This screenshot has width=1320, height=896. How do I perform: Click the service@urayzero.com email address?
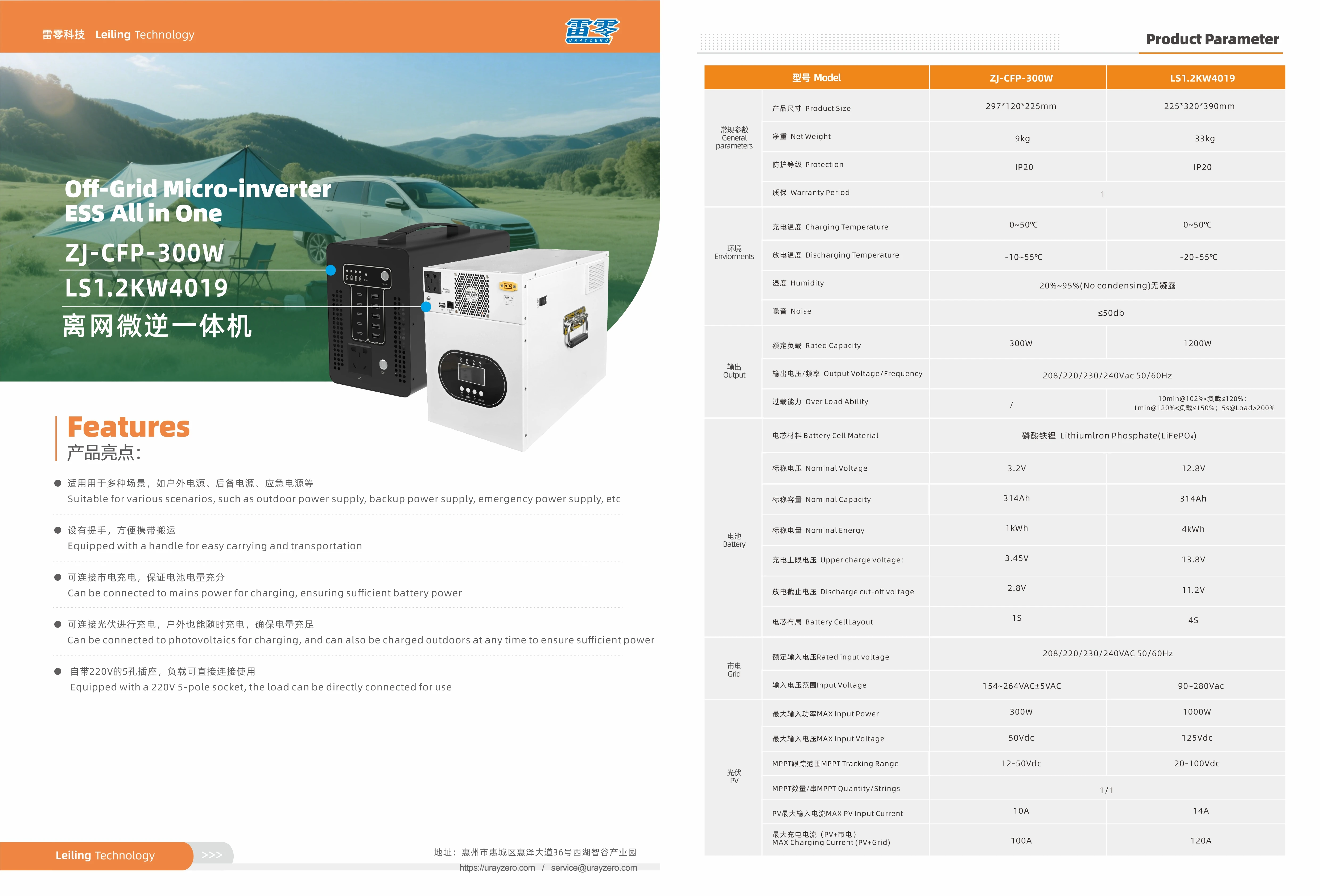point(594,868)
